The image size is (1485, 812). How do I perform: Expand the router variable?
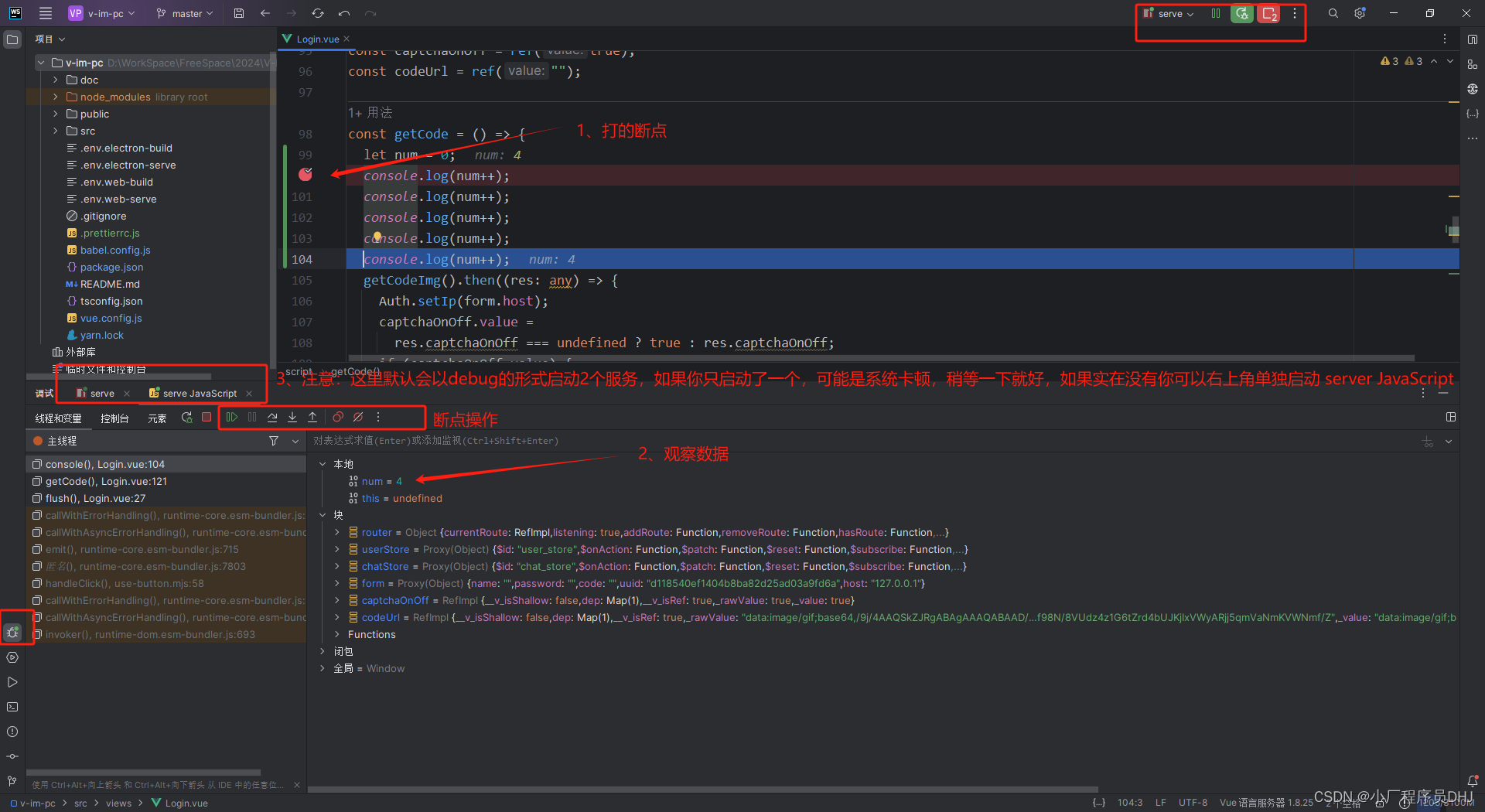click(337, 532)
